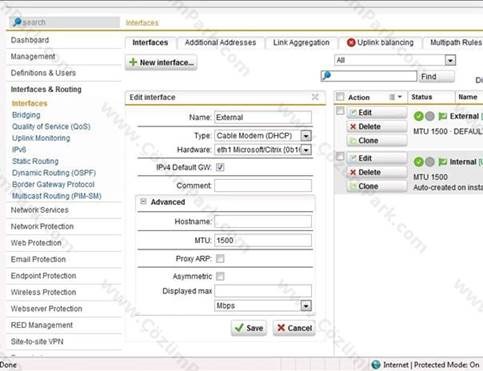
Task: Collapse the Advanced section
Action: point(143,201)
